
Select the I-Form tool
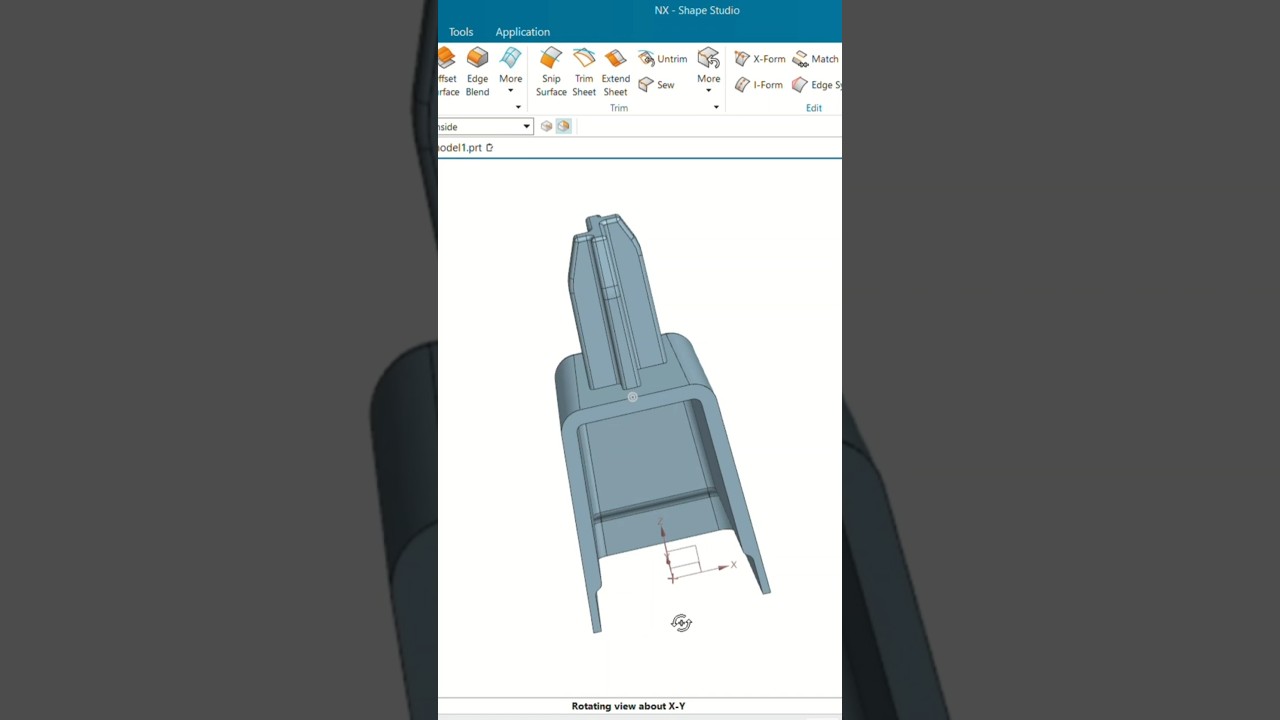click(759, 85)
